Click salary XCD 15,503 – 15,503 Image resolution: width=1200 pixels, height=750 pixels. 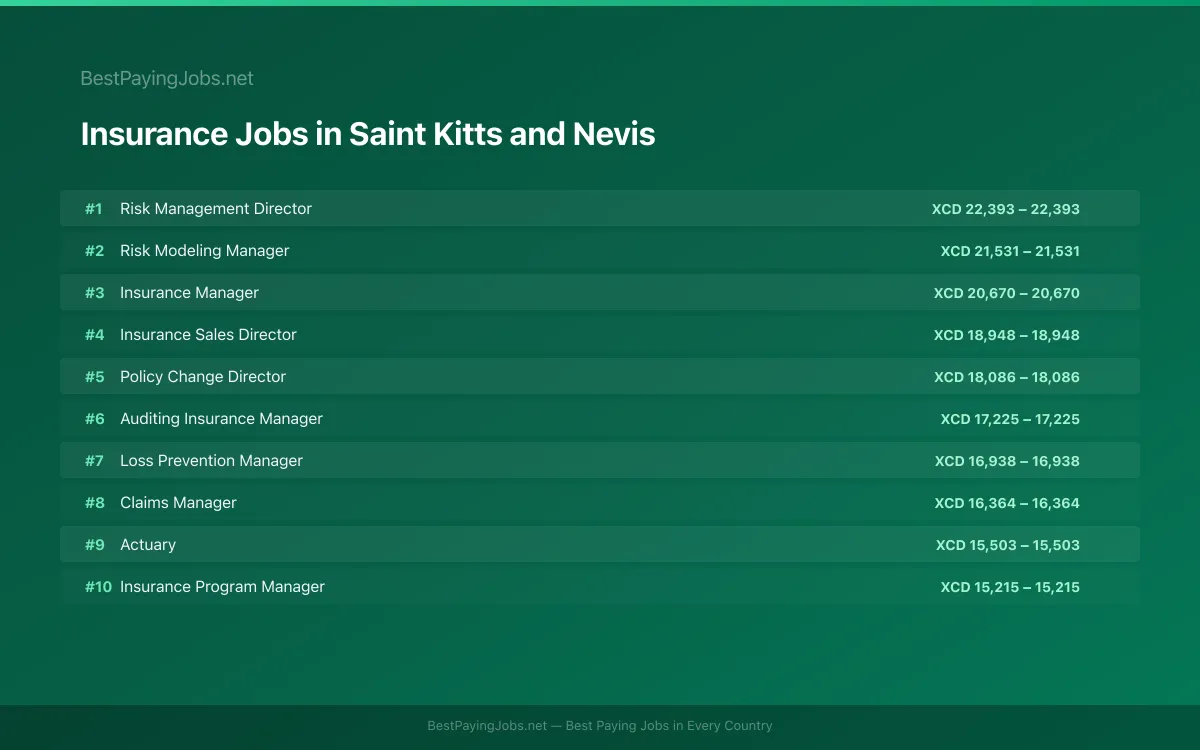coord(1008,545)
